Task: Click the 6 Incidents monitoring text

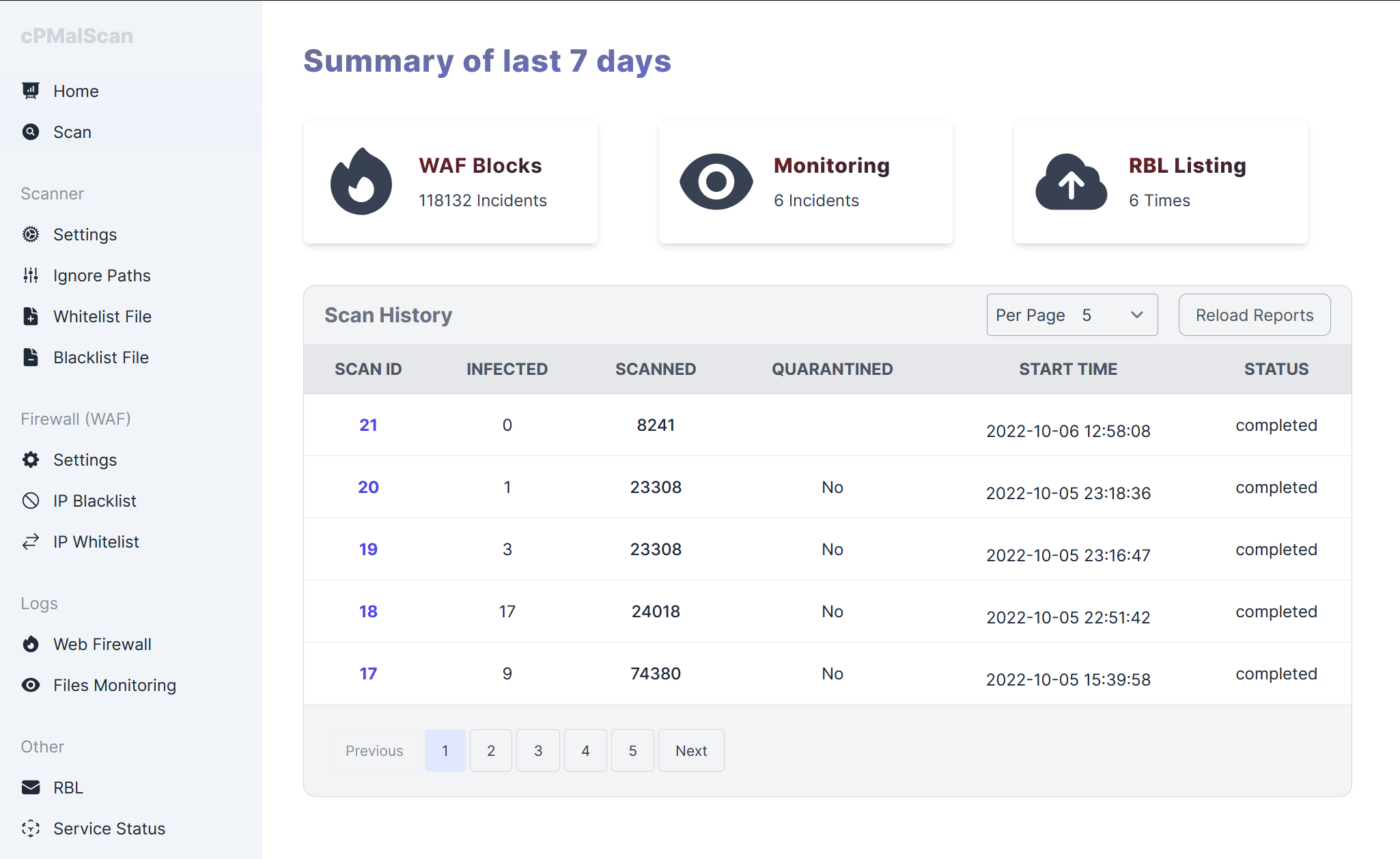Action: point(817,200)
